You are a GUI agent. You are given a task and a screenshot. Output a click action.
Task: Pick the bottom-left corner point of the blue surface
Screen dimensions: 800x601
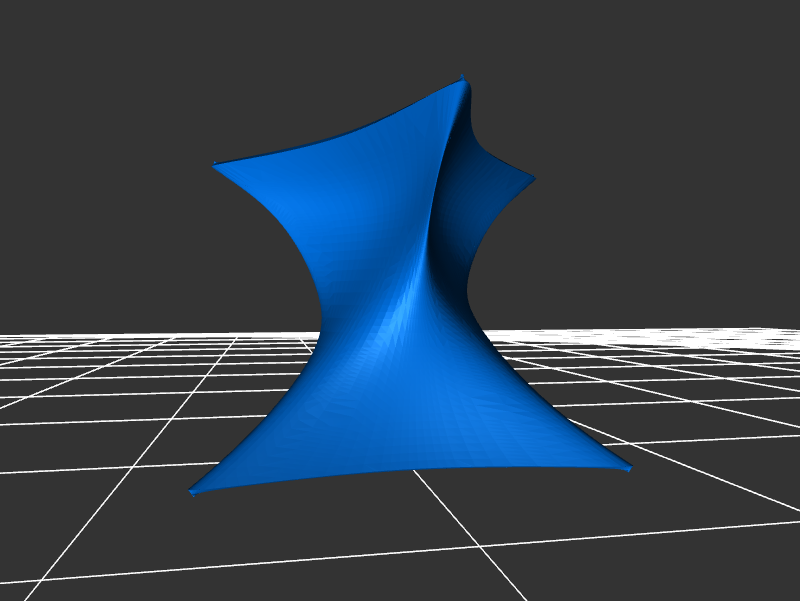pyautogui.click(x=193, y=490)
